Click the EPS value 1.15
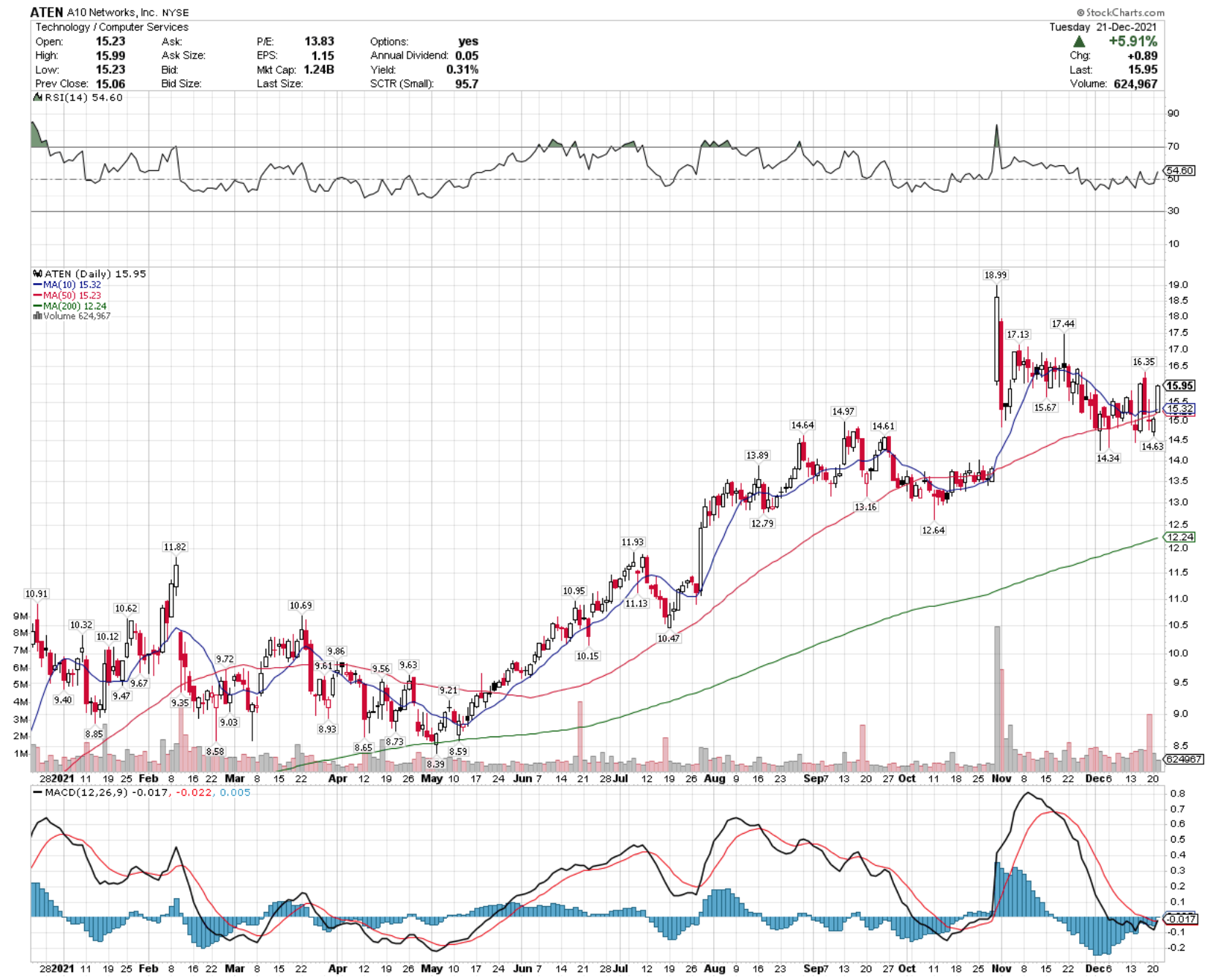This screenshot has width=1210, height=980. click(323, 55)
